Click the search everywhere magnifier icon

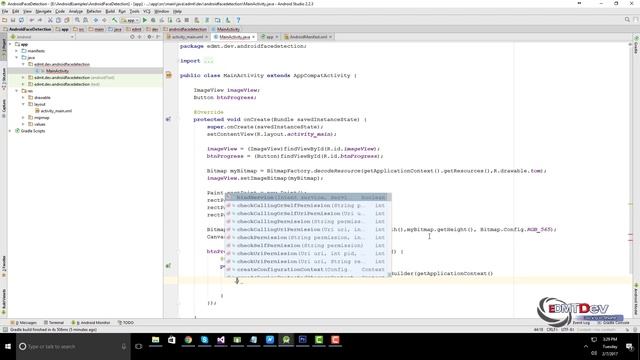click(627, 20)
